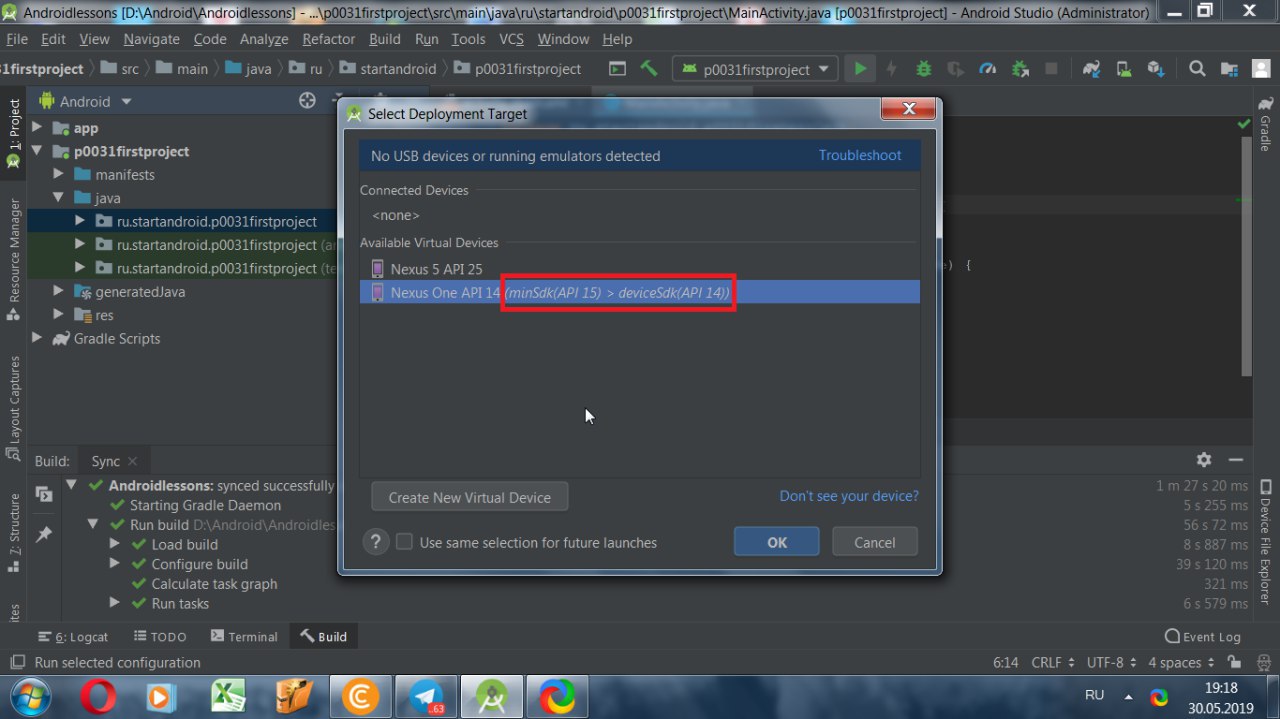Click the Search Everywhere magnifier icon
Image resolution: width=1280 pixels, height=719 pixels.
[1197, 69]
